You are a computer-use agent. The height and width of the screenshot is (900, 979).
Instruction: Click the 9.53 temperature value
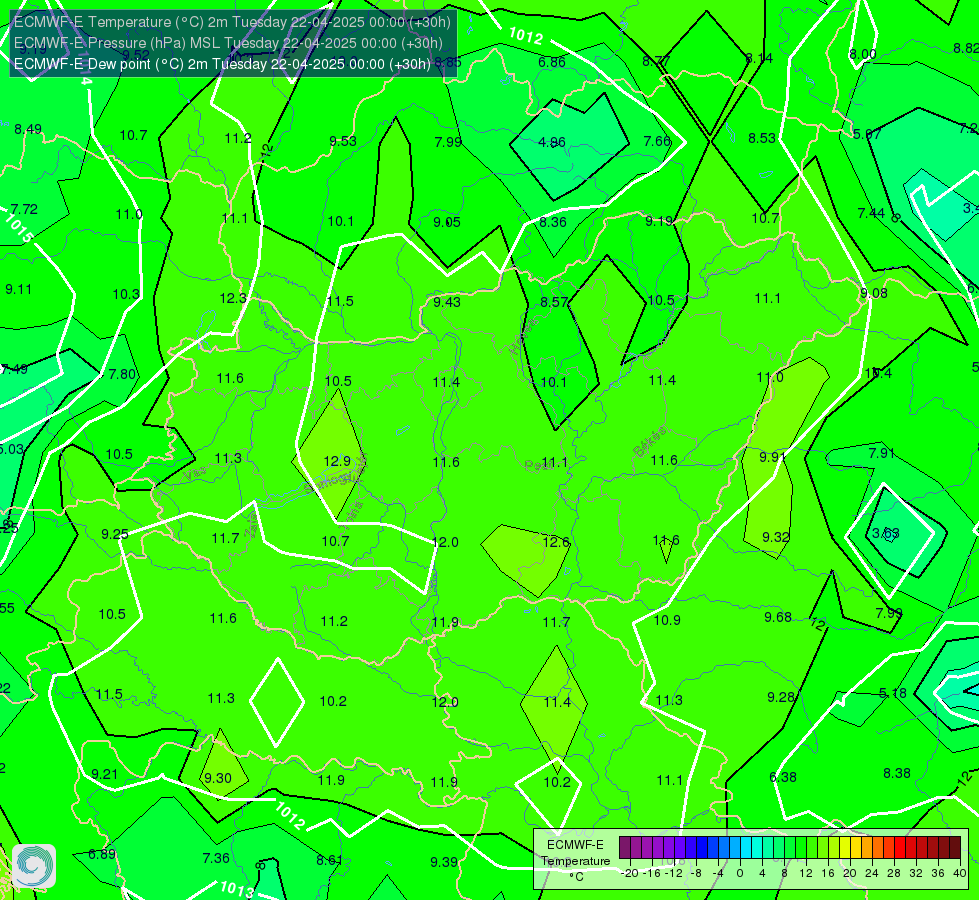click(343, 141)
